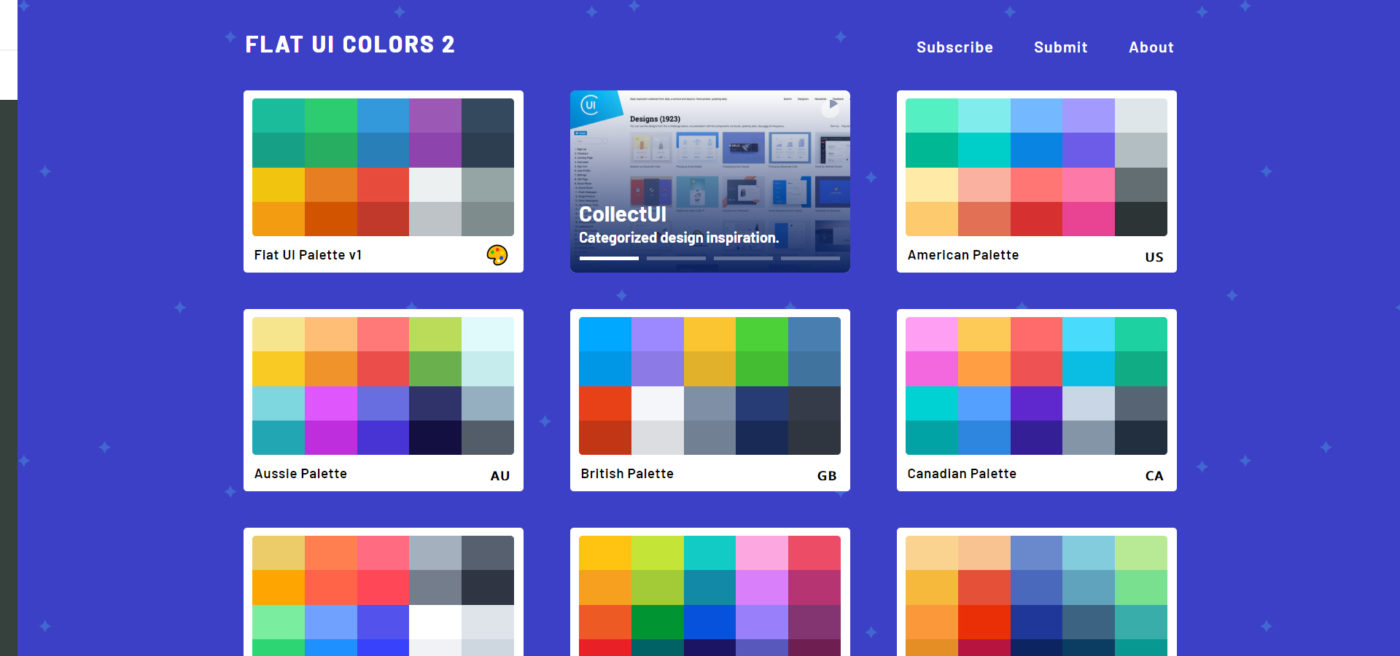Copy the dark navy swatch in Flat UI Palette v1

point(487,115)
